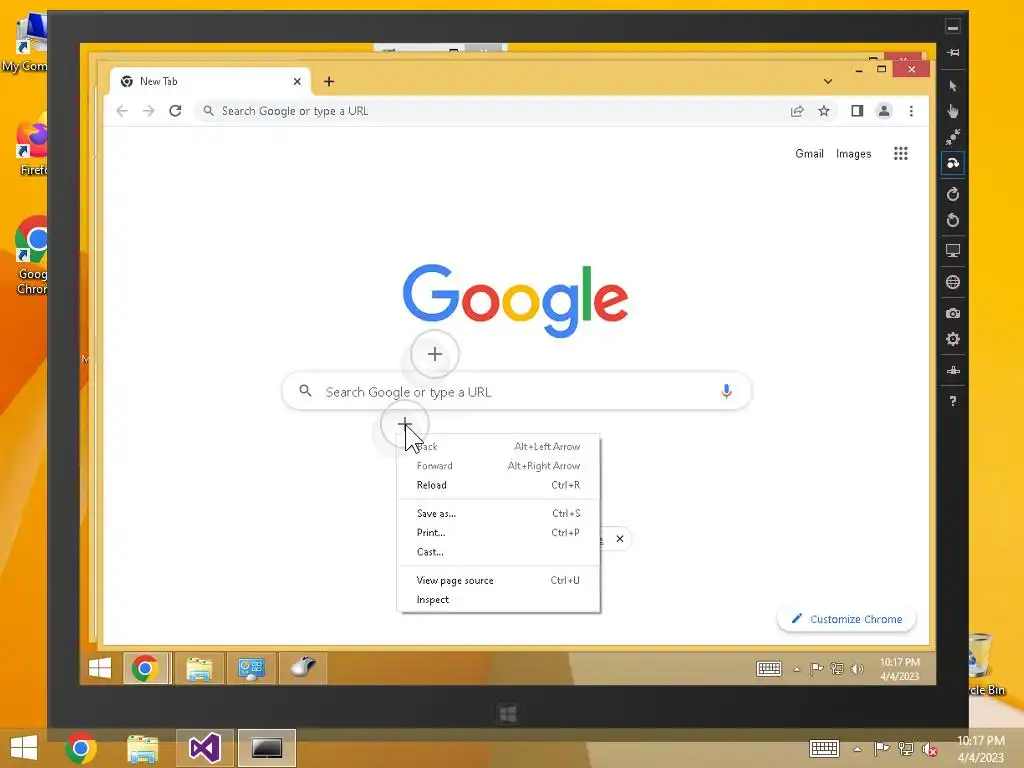Image resolution: width=1024 pixels, height=768 pixels.
Task: Select the single-touch hand mode in emulator sidebar
Action: [x=953, y=111]
